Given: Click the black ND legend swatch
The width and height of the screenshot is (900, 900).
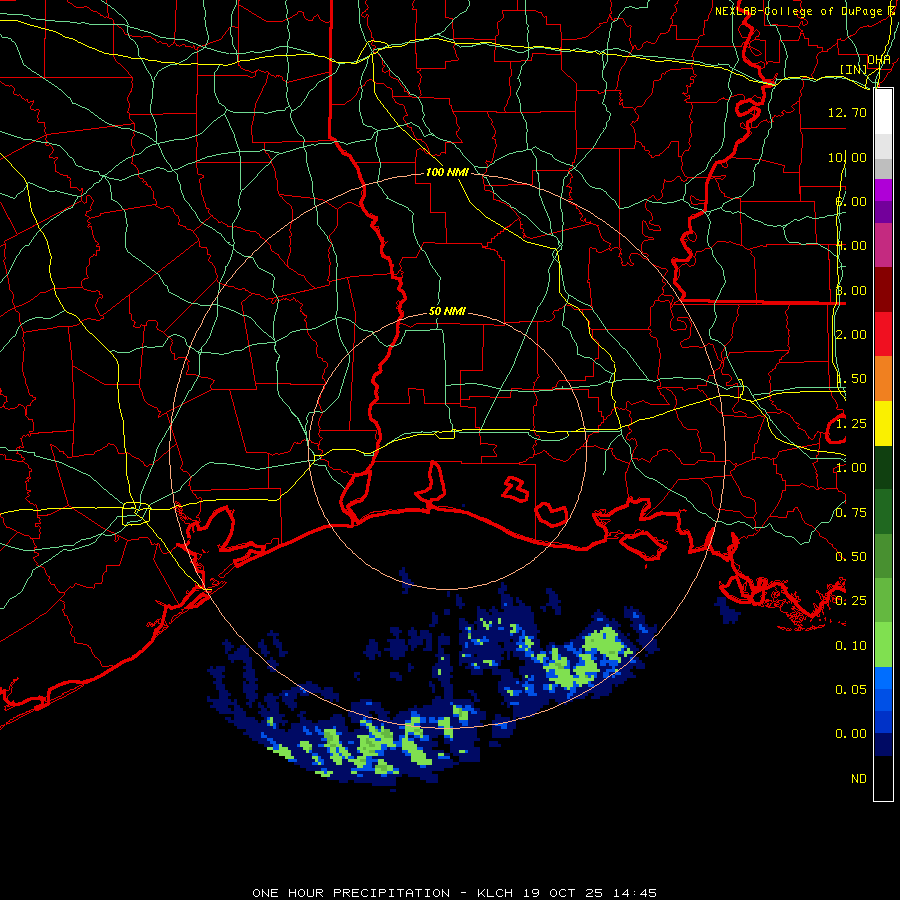Looking at the screenshot, I should [883, 778].
